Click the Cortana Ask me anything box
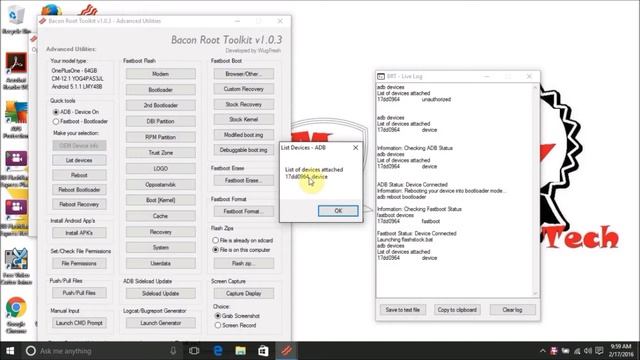This screenshot has width=640, height=360. (x=102, y=351)
